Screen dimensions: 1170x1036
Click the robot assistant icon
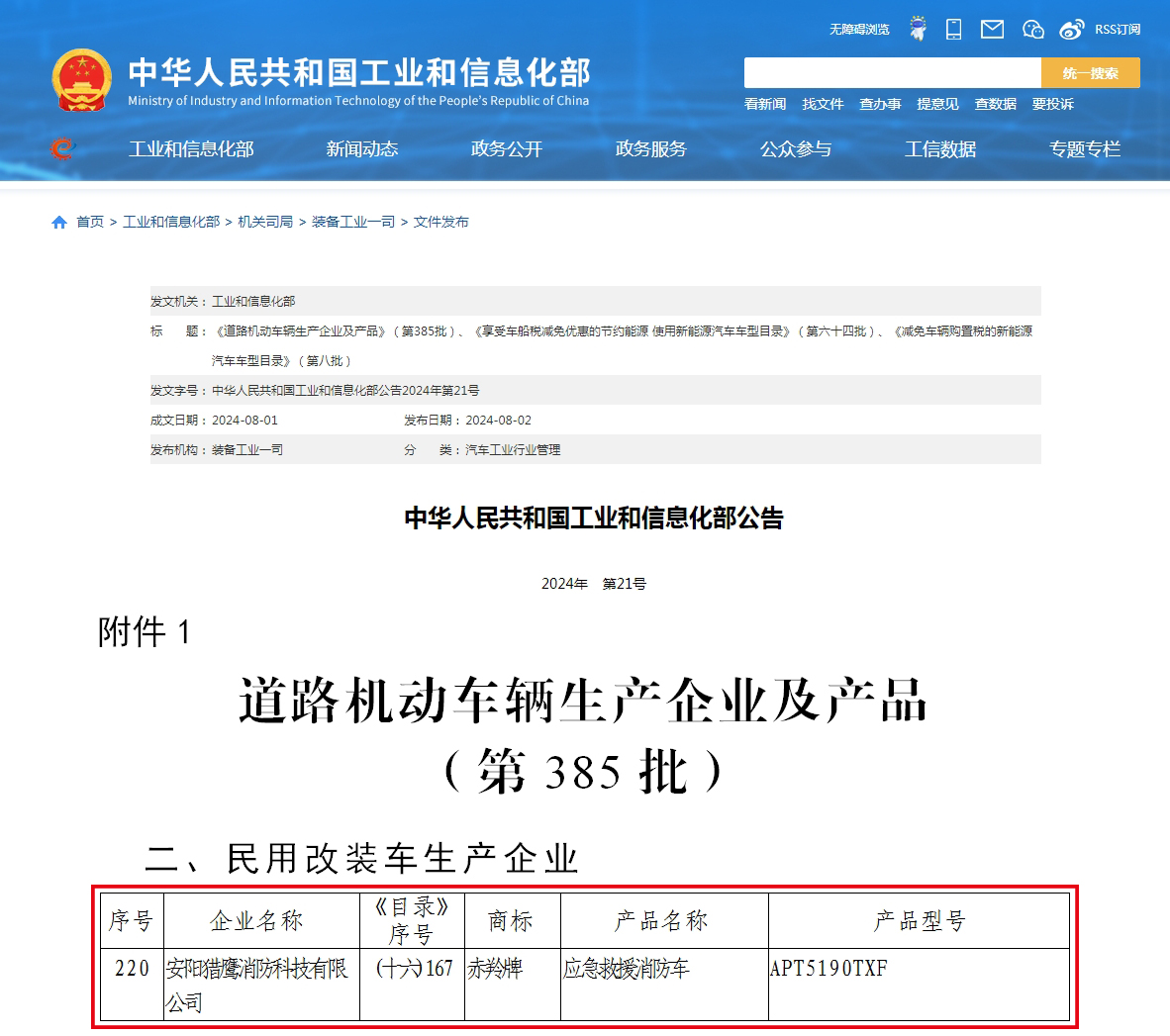click(x=917, y=30)
